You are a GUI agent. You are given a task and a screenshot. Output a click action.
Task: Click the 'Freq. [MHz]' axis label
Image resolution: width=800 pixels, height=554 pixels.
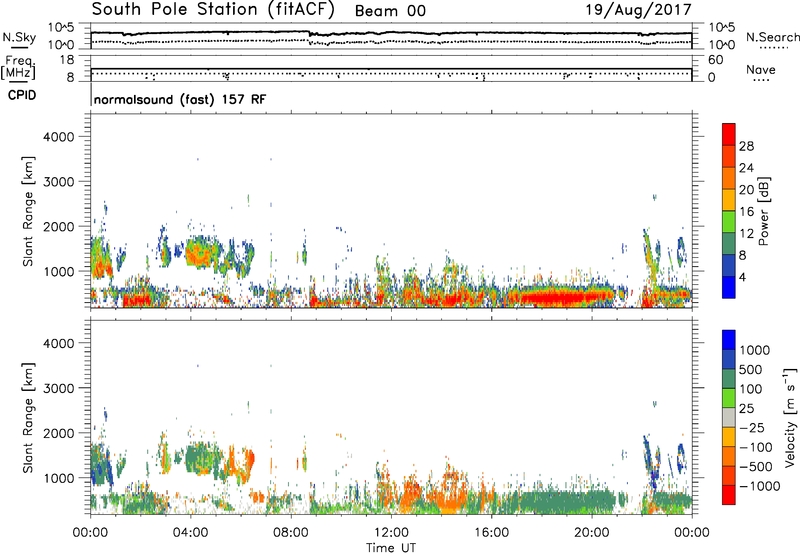[19, 67]
